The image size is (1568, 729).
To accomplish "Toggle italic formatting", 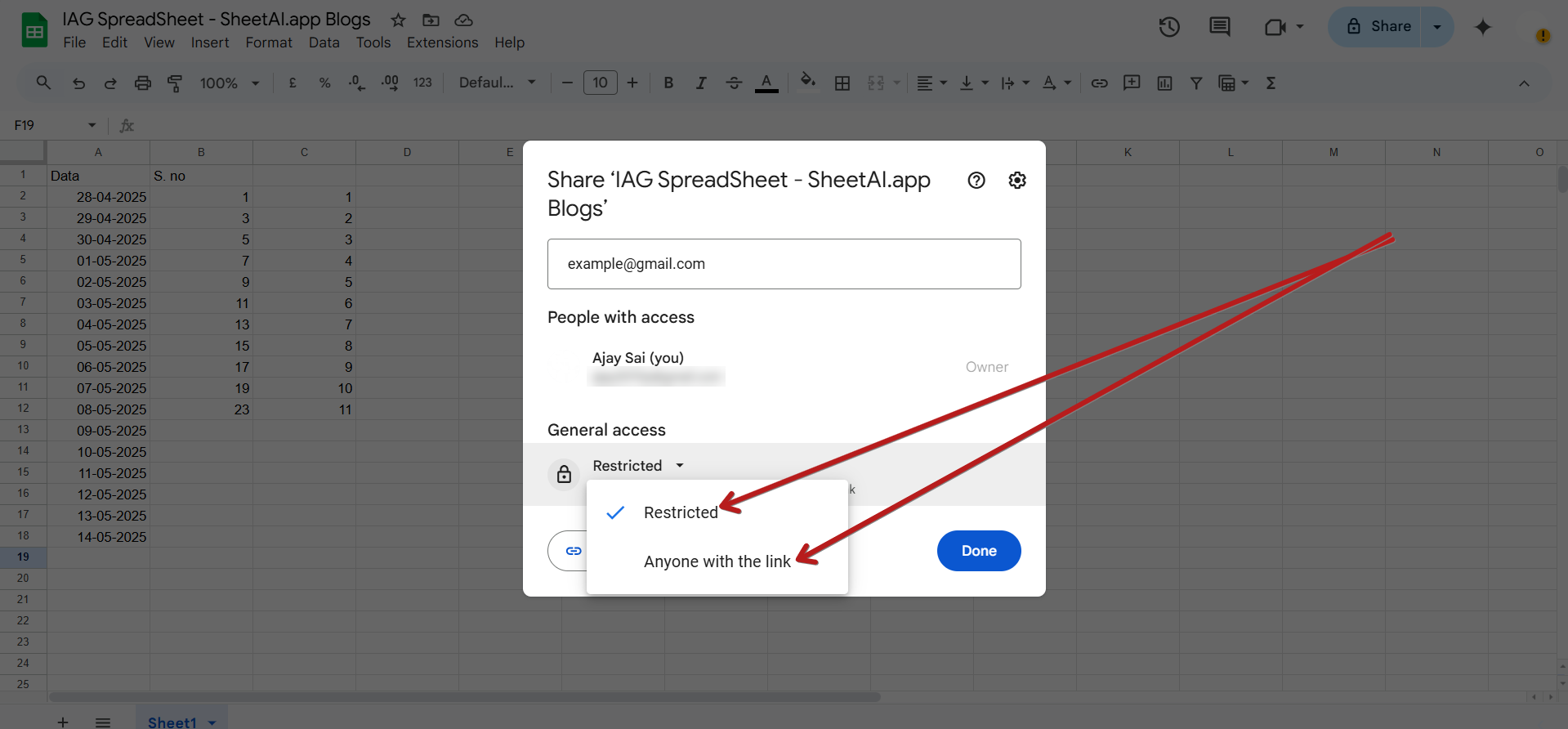I will point(701,83).
